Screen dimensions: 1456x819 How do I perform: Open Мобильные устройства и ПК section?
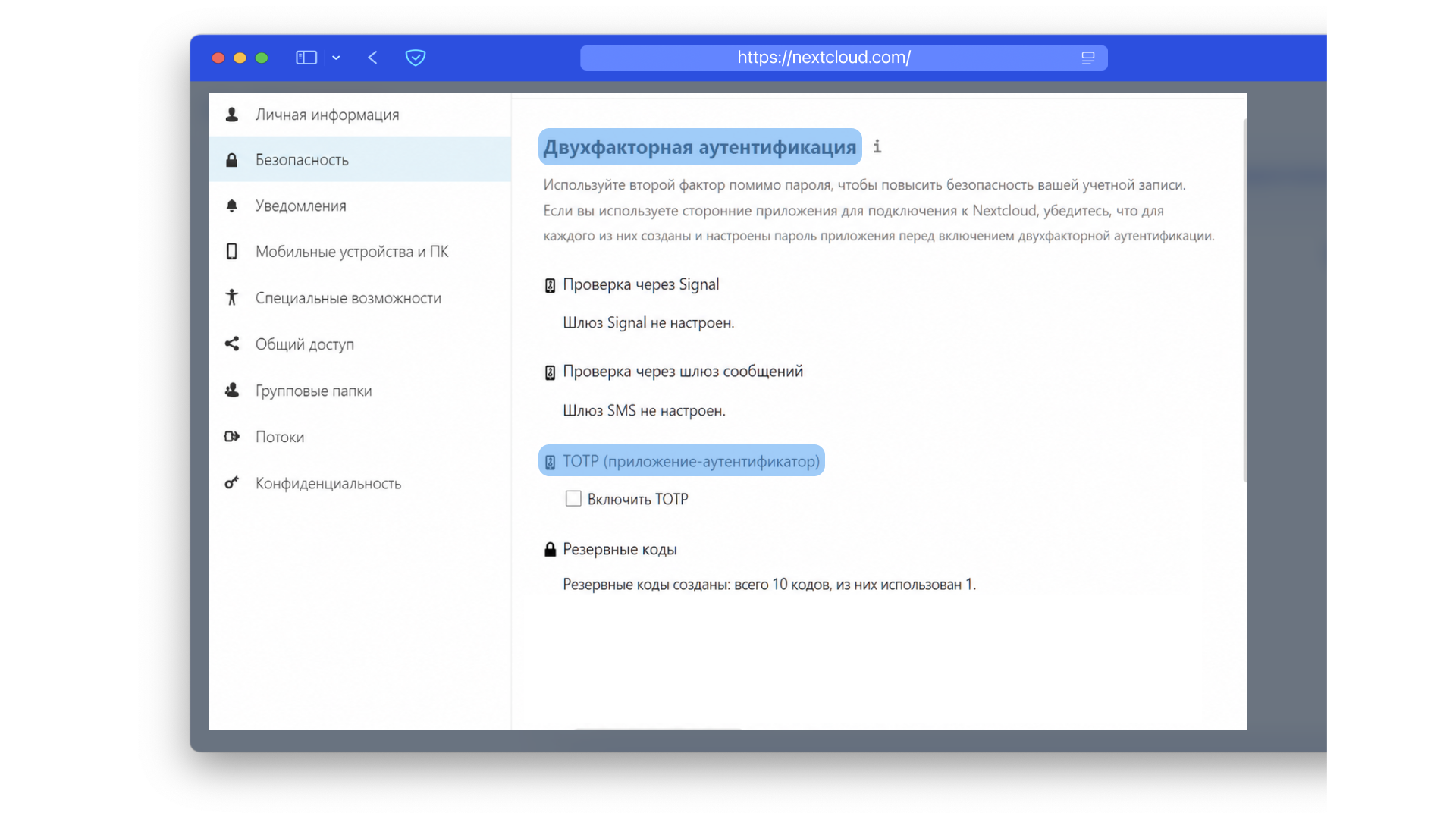[360, 251]
